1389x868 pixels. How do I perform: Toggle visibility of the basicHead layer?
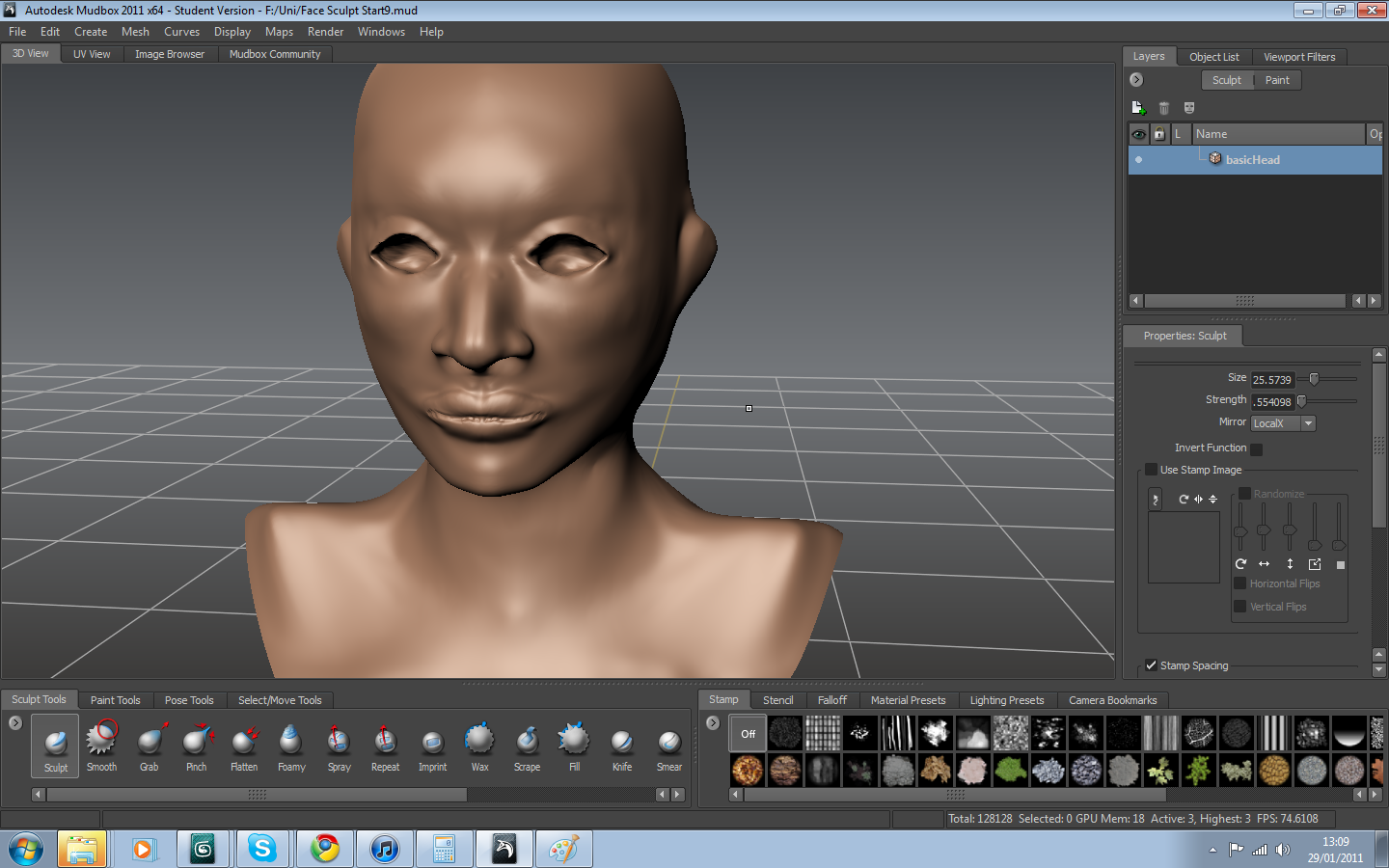[x=1138, y=160]
